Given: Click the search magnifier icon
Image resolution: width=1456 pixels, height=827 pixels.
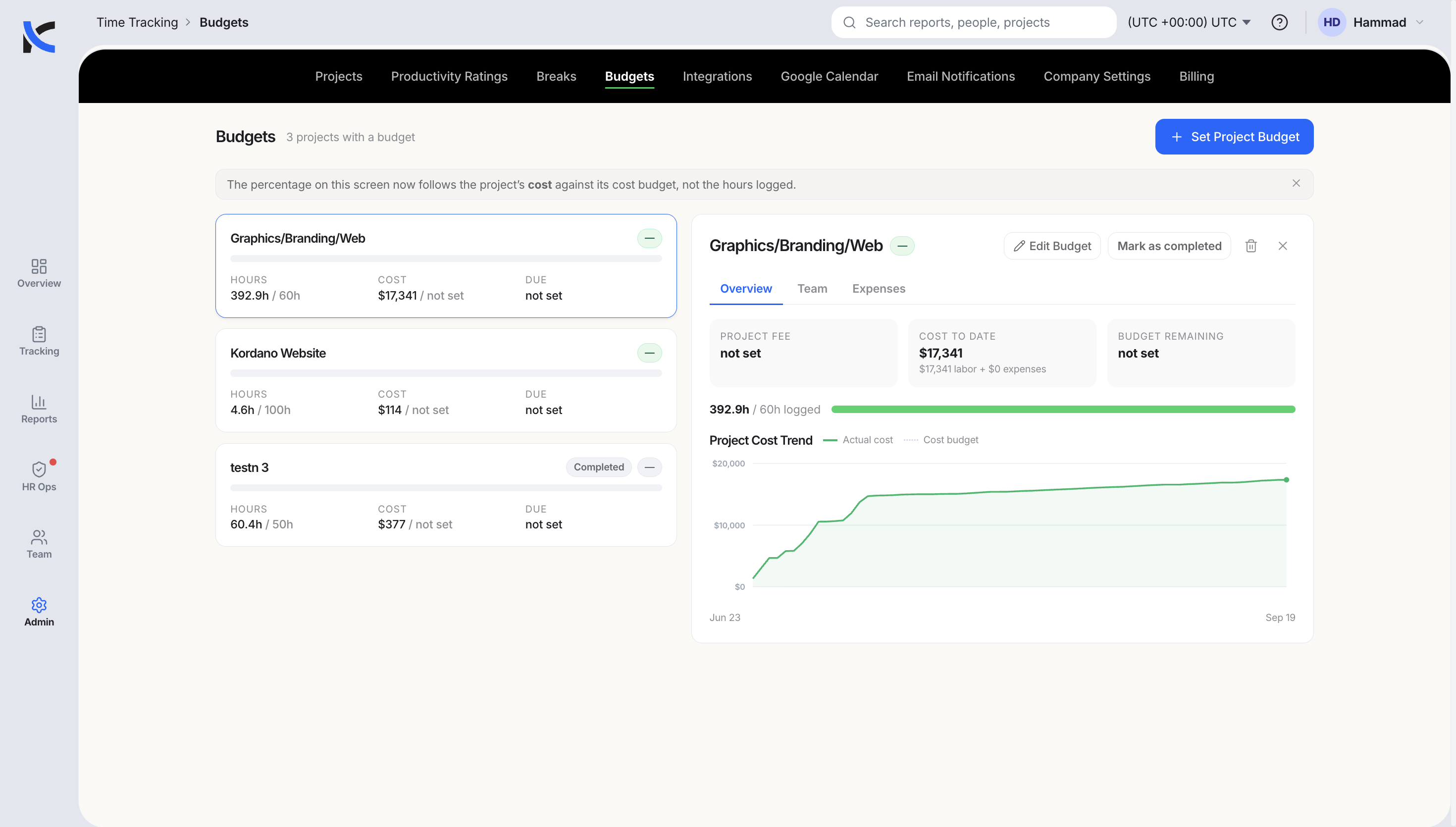Looking at the screenshot, I should [x=849, y=22].
